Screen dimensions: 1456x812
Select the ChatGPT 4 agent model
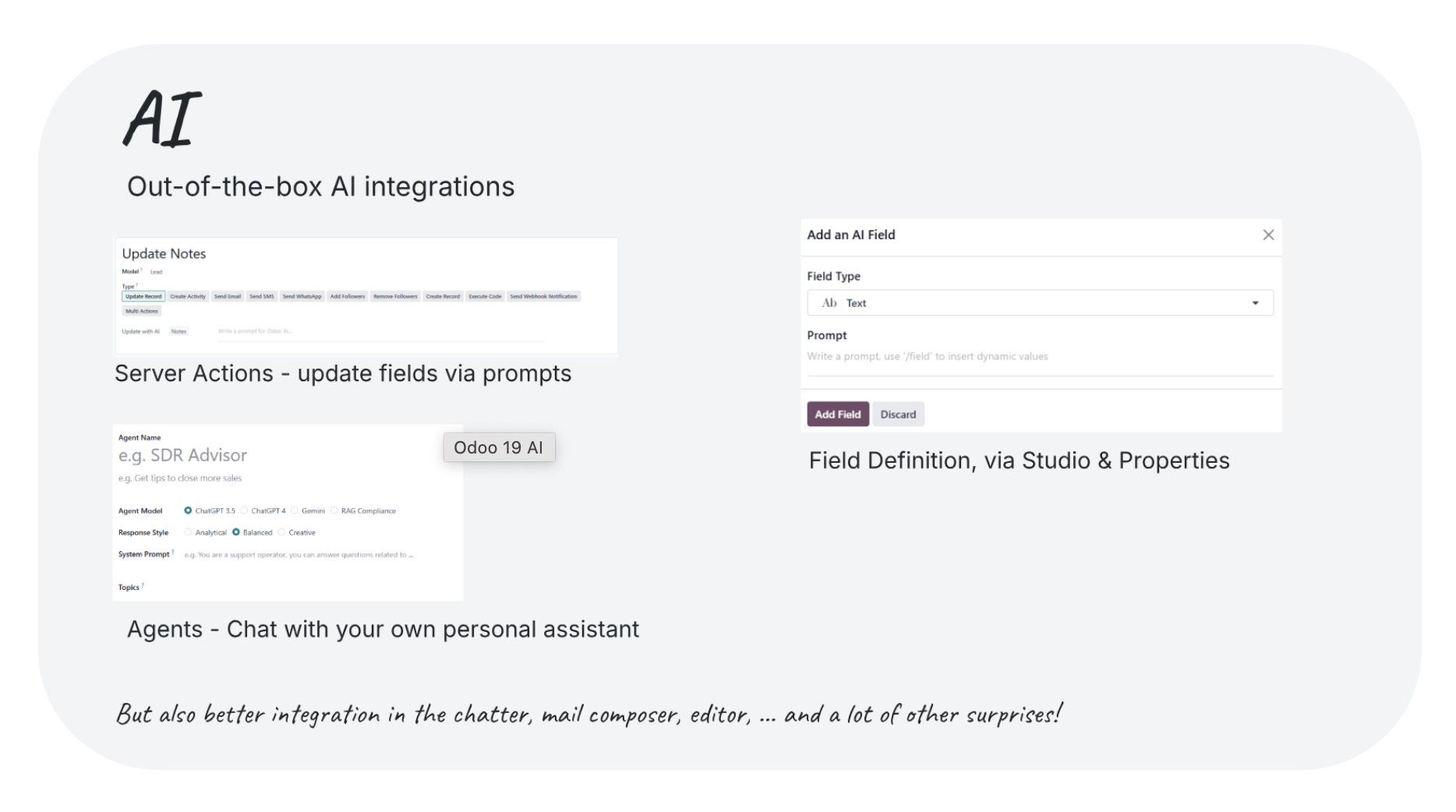245,511
